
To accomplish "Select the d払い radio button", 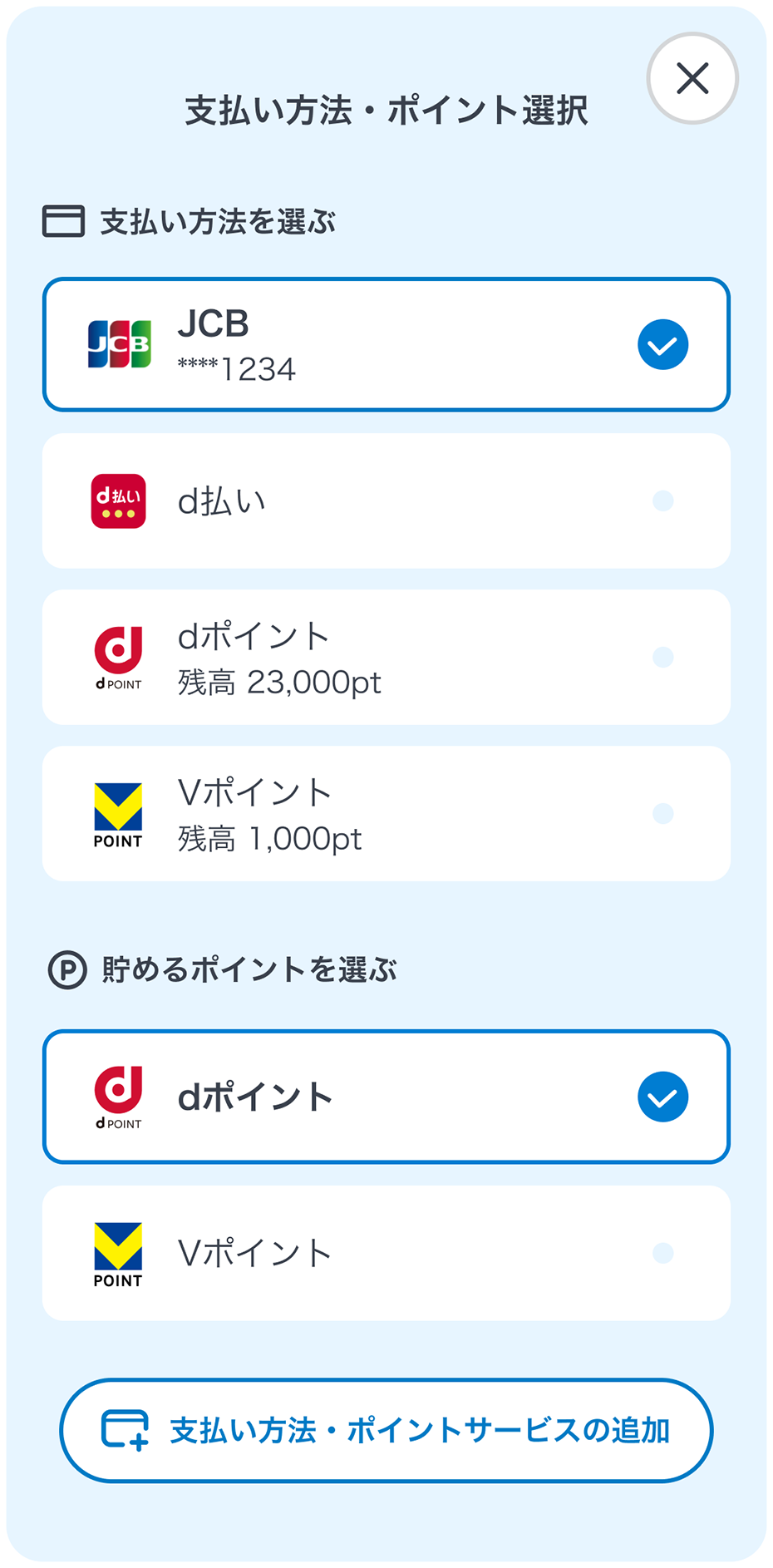I will [x=662, y=501].
